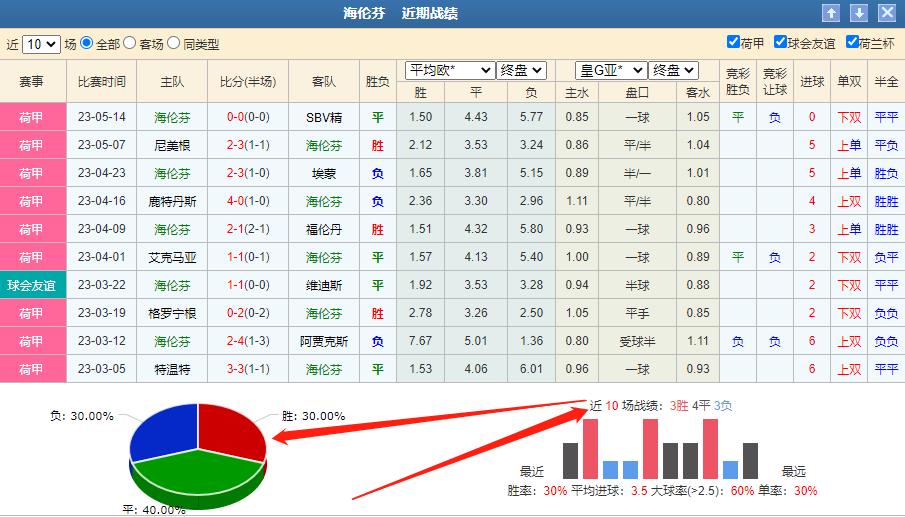Click the 胜: 30.00% pie label
The width and height of the screenshot is (905, 517).
click(313, 416)
